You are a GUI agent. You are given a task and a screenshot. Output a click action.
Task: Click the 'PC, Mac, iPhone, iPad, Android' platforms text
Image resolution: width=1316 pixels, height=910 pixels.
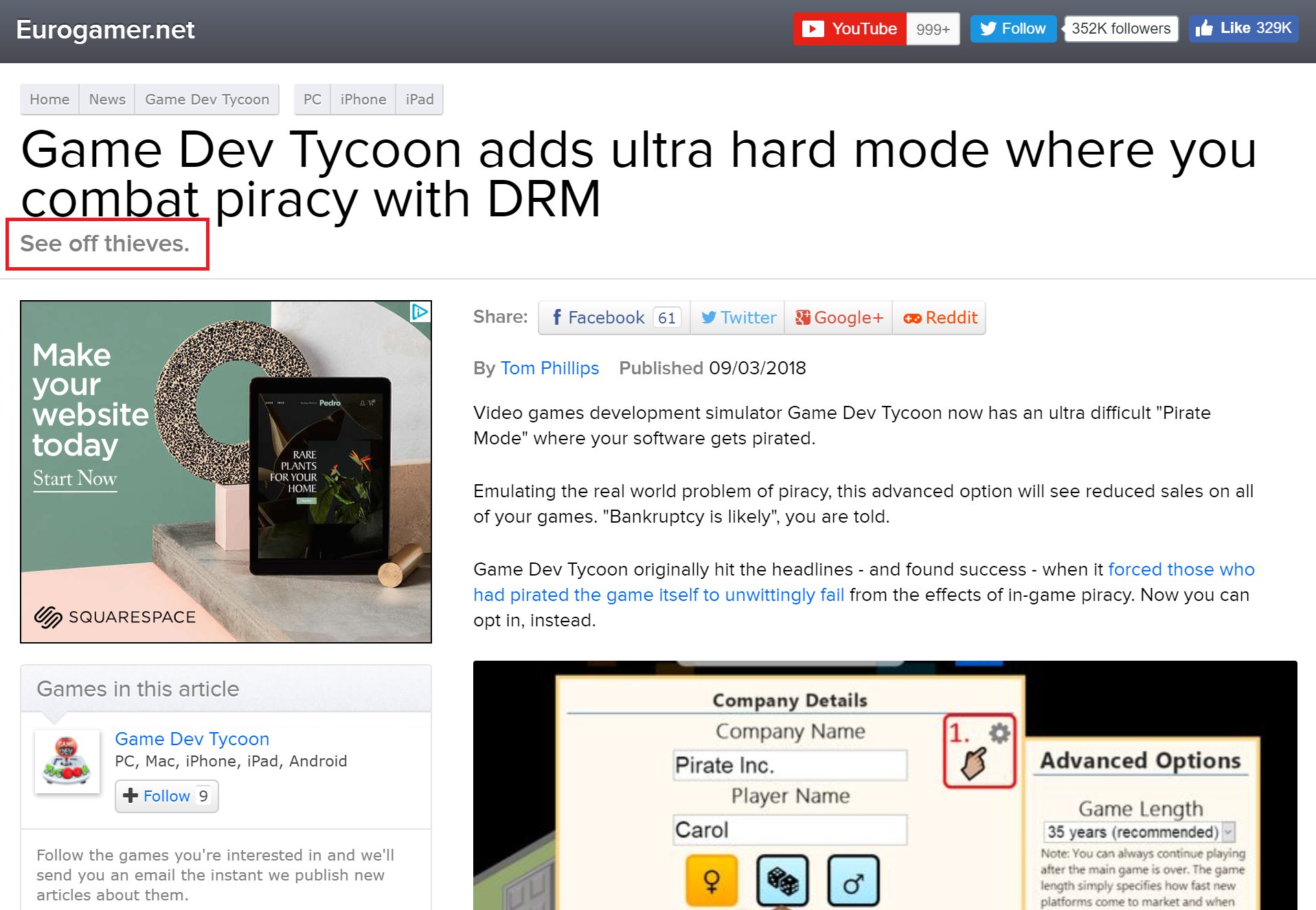tap(231, 761)
